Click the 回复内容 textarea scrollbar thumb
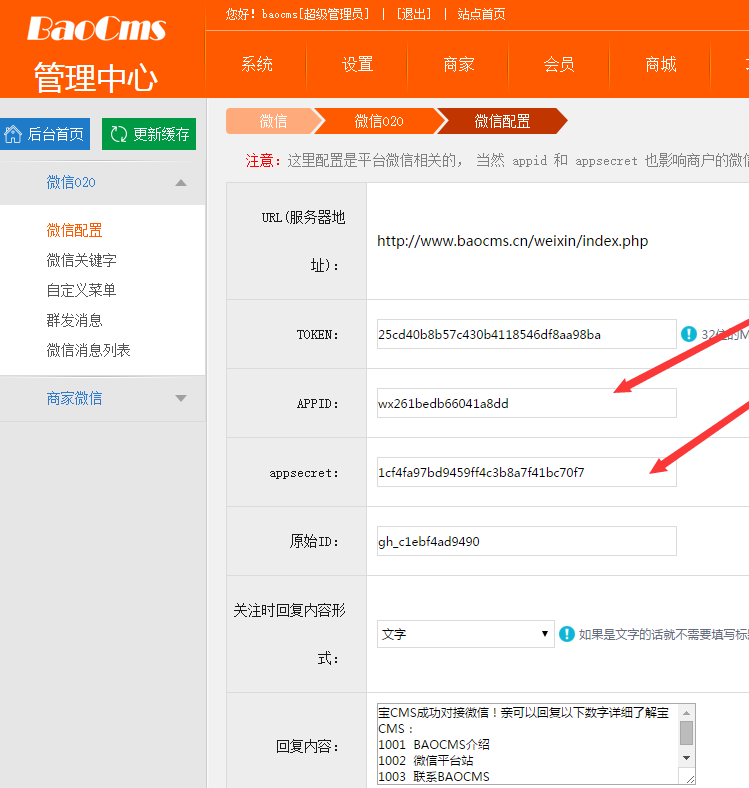 (x=687, y=733)
